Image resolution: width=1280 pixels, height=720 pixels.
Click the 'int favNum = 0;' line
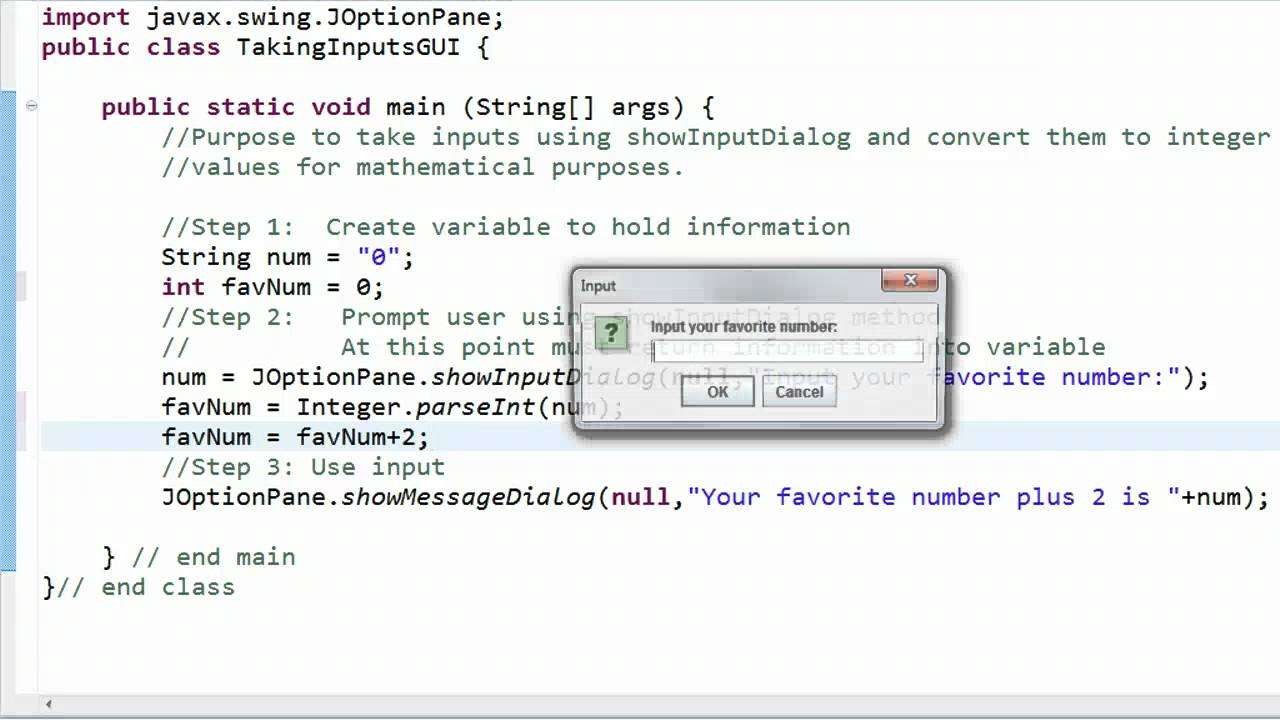273,287
